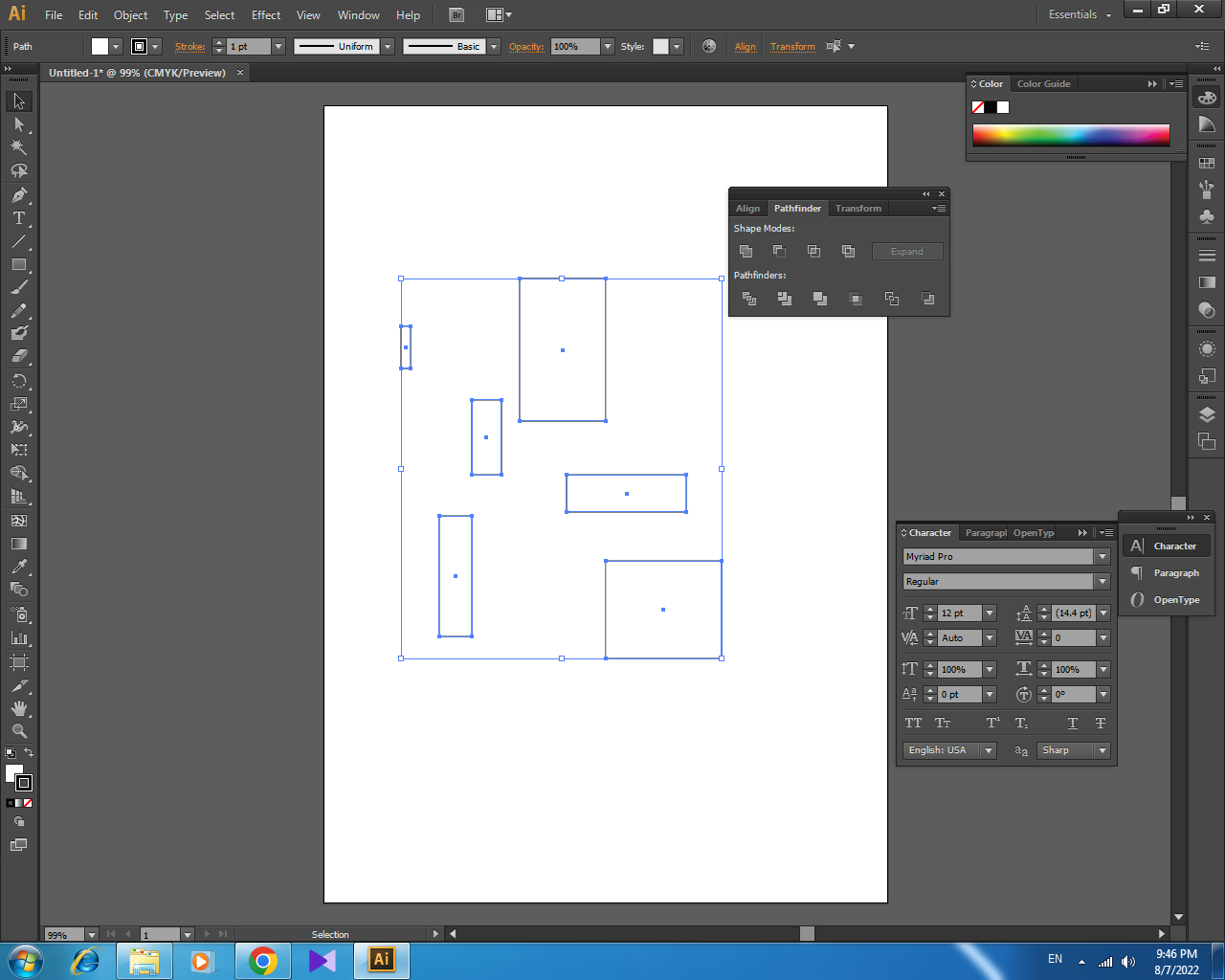
Task: Choose the Hand tool
Action: click(x=19, y=708)
